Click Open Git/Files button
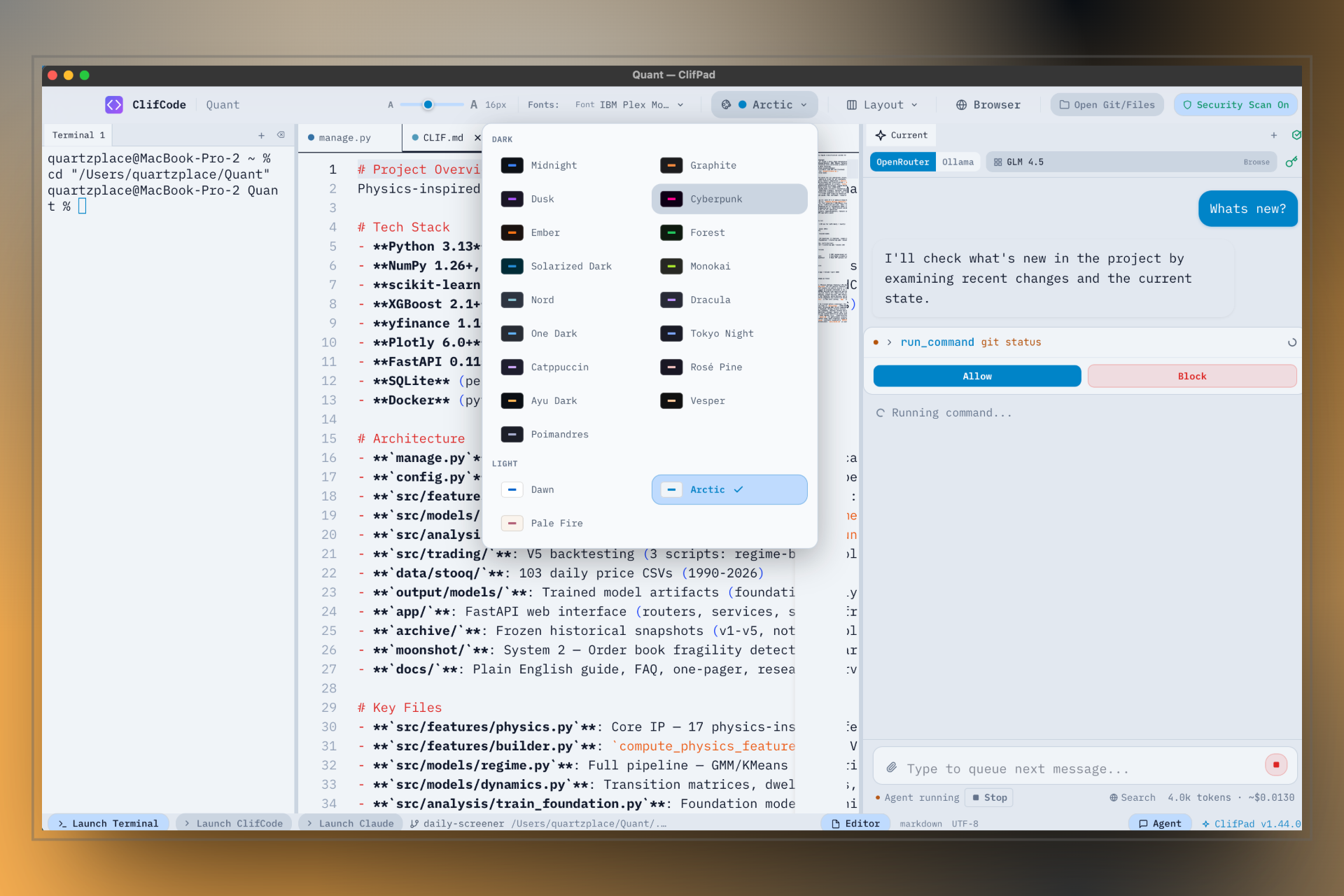This screenshot has width=1344, height=896. coord(1107,104)
